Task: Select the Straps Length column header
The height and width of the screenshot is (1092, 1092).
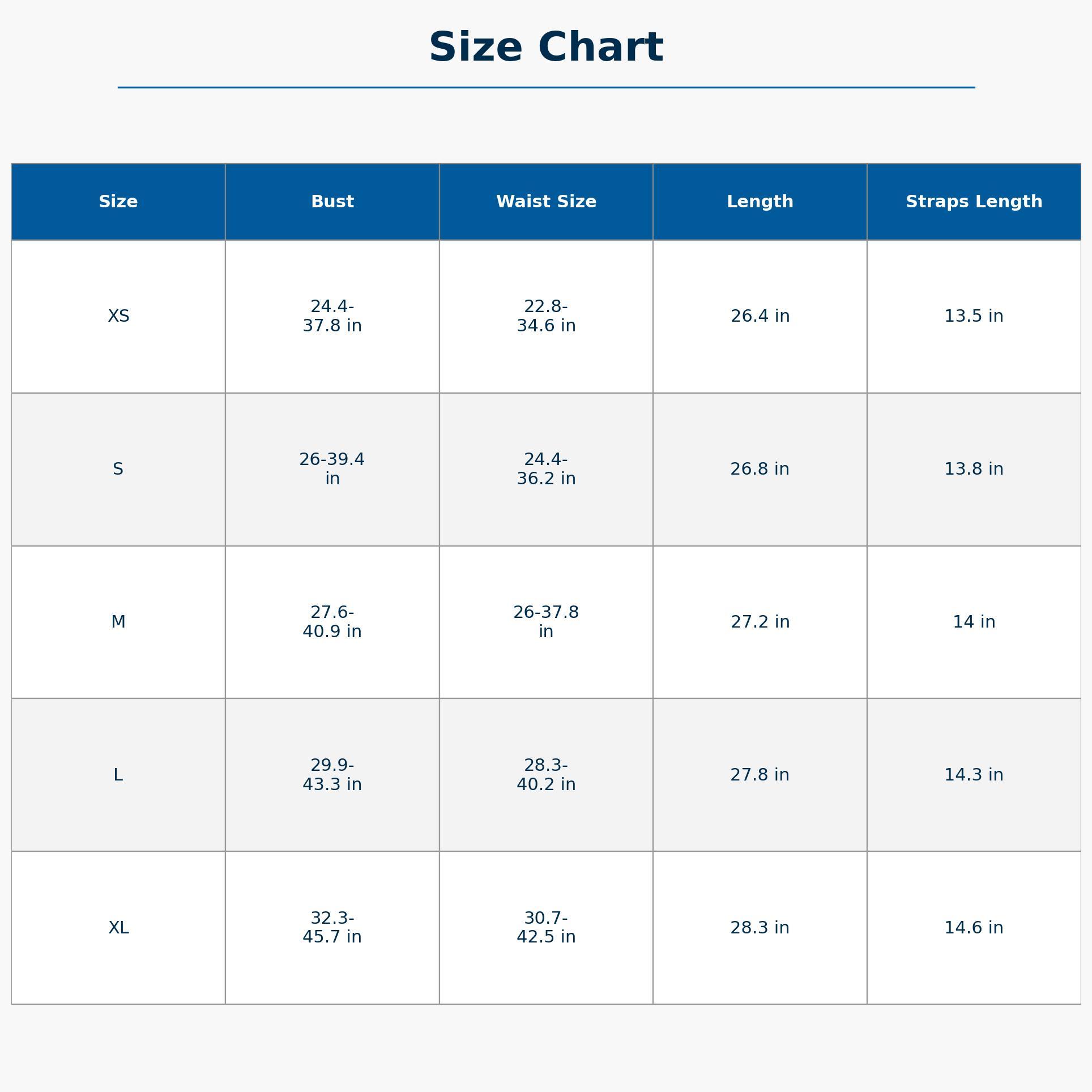Action: (x=974, y=202)
